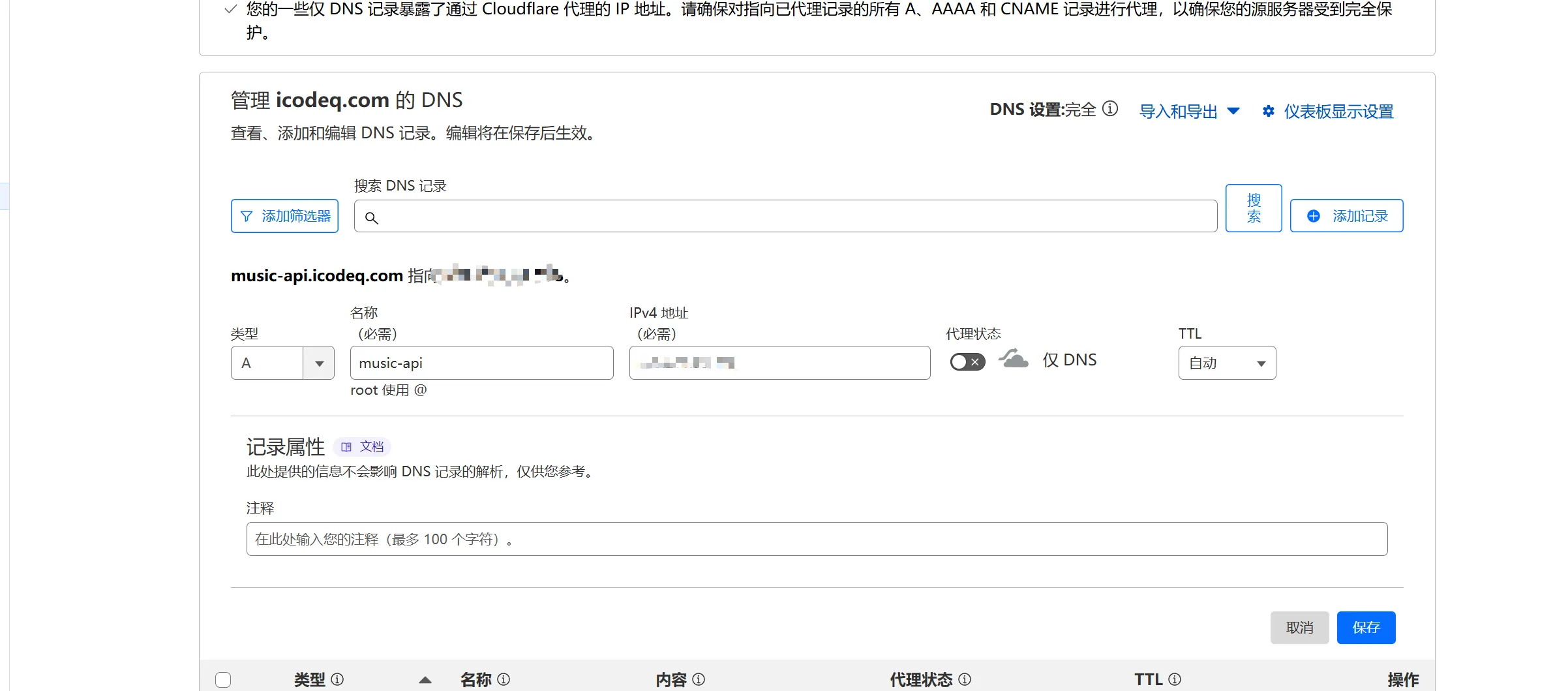Image resolution: width=1568 pixels, height=691 pixels.
Task: Tick the select-all checkbox in table header
Action: (223, 680)
